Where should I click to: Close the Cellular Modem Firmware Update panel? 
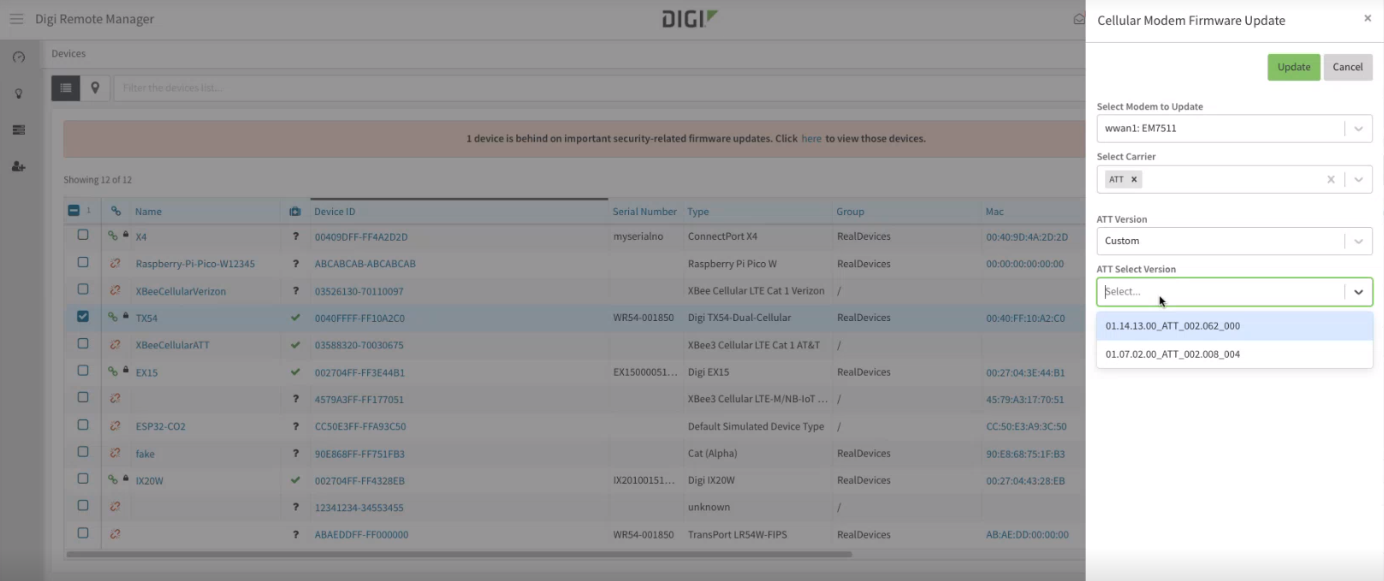click(x=1367, y=19)
